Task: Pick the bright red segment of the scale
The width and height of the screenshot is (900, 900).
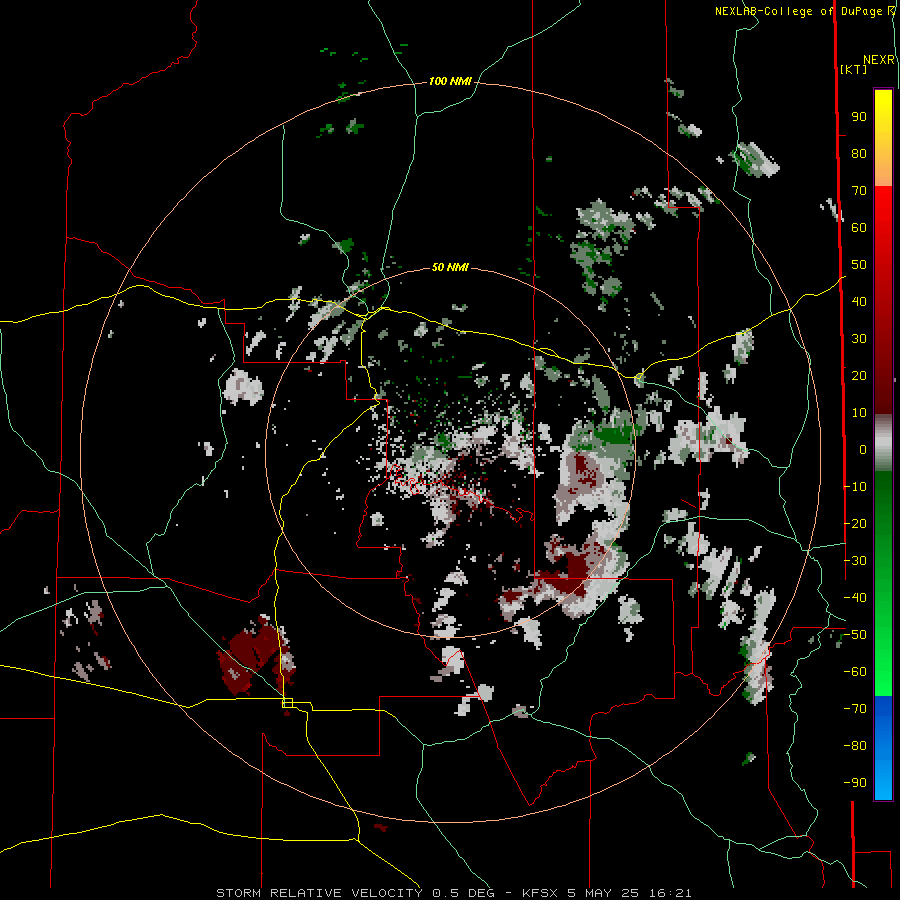Action: pos(883,210)
